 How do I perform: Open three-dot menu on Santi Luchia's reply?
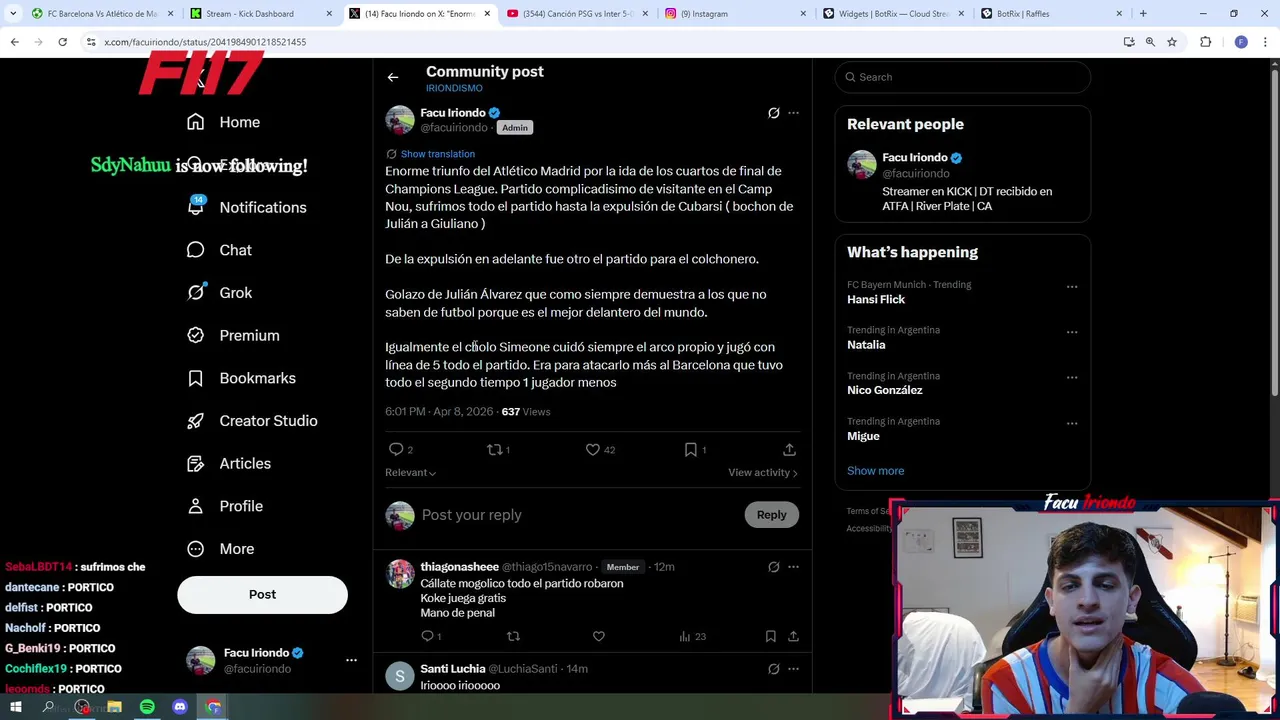click(x=793, y=669)
